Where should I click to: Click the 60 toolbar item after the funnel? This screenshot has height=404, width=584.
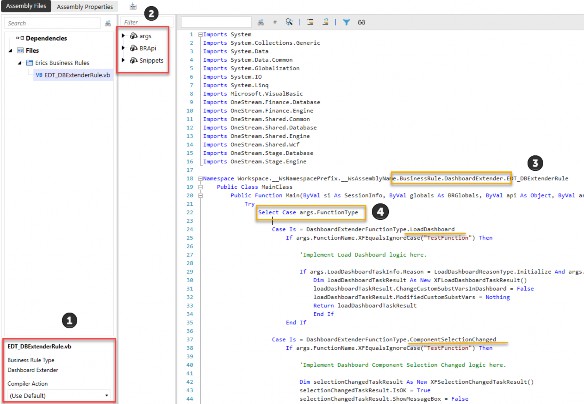click(x=361, y=22)
